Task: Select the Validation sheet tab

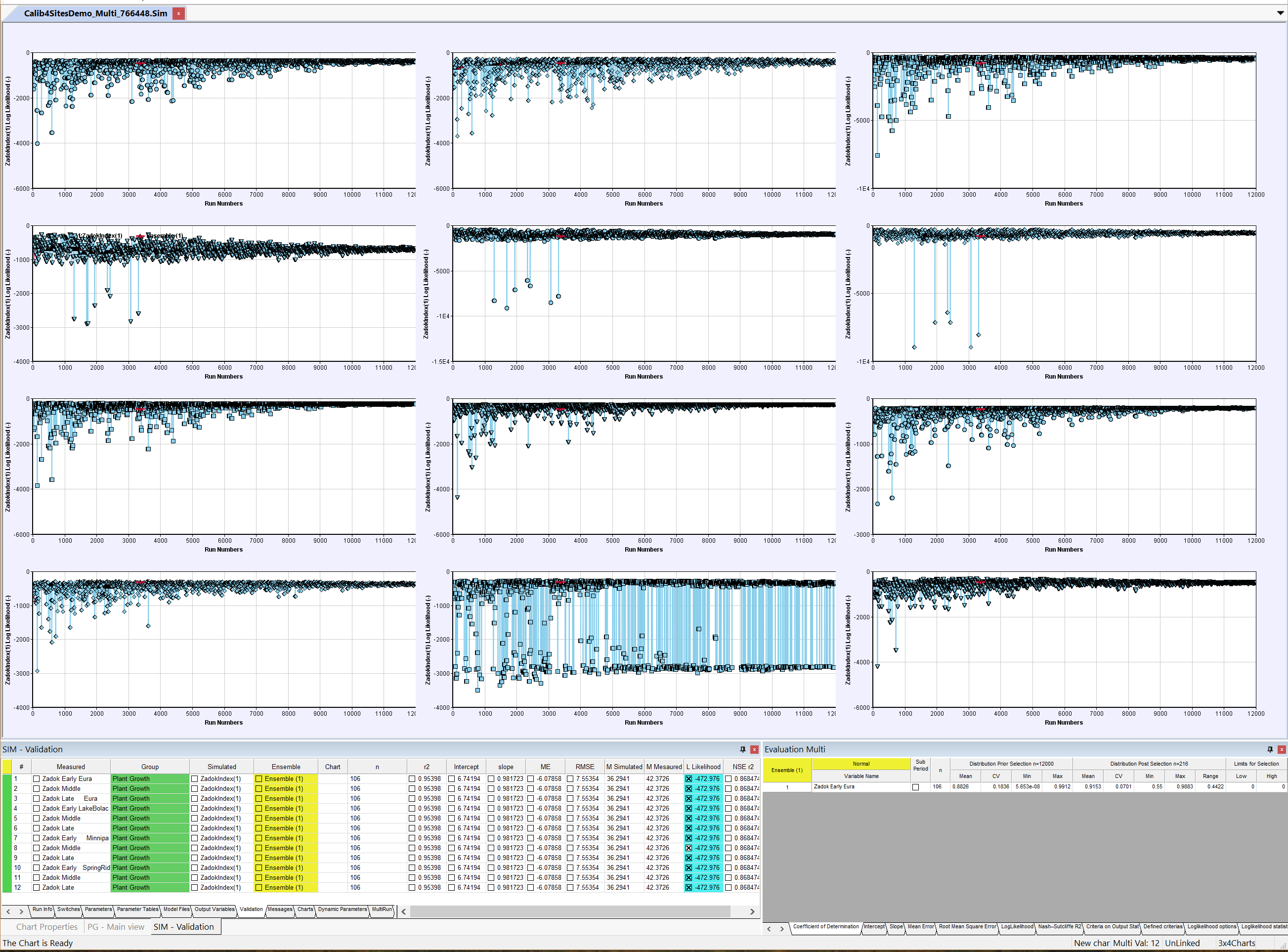Action: [251, 909]
